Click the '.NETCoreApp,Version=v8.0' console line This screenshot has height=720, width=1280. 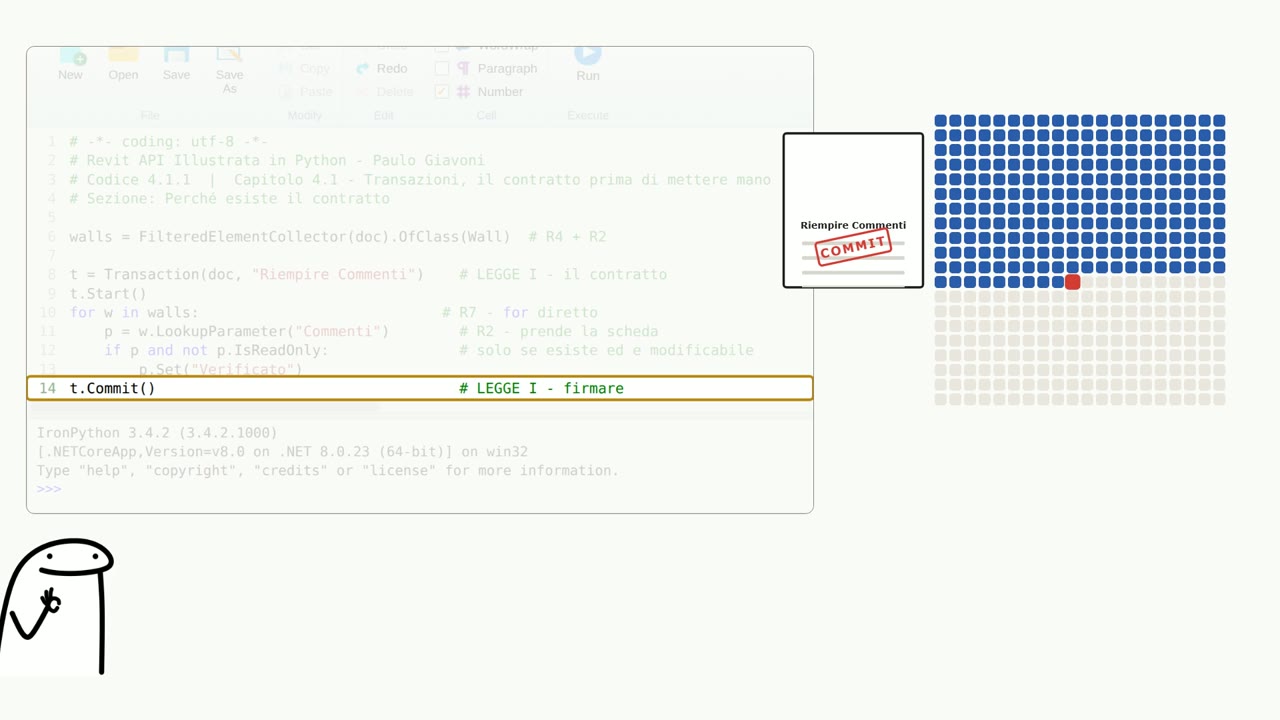pyautogui.click(x=282, y=451)
